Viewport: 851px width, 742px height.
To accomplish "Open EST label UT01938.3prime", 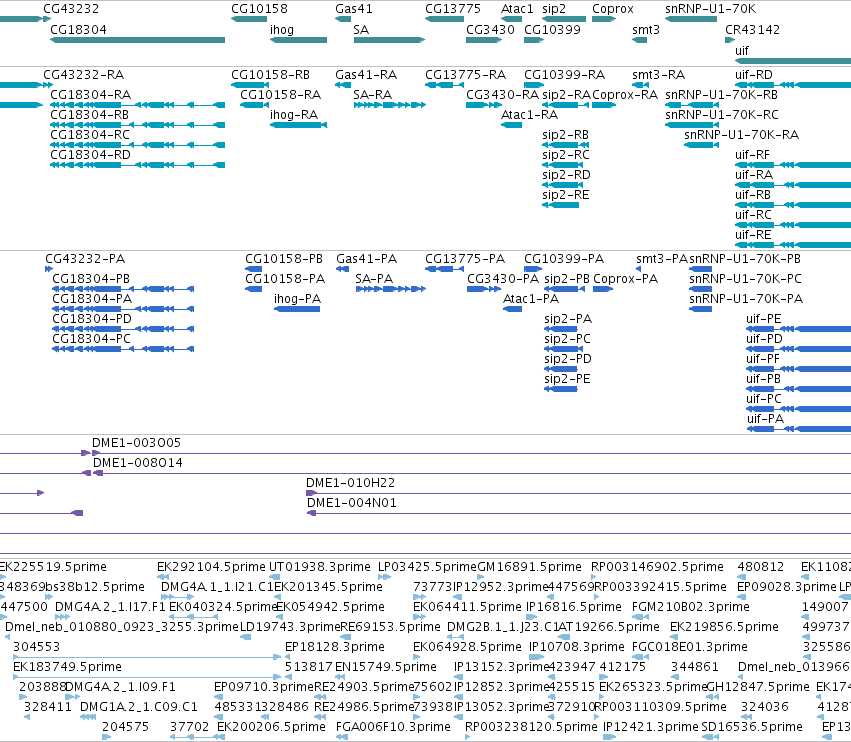I will coord(320,567).
